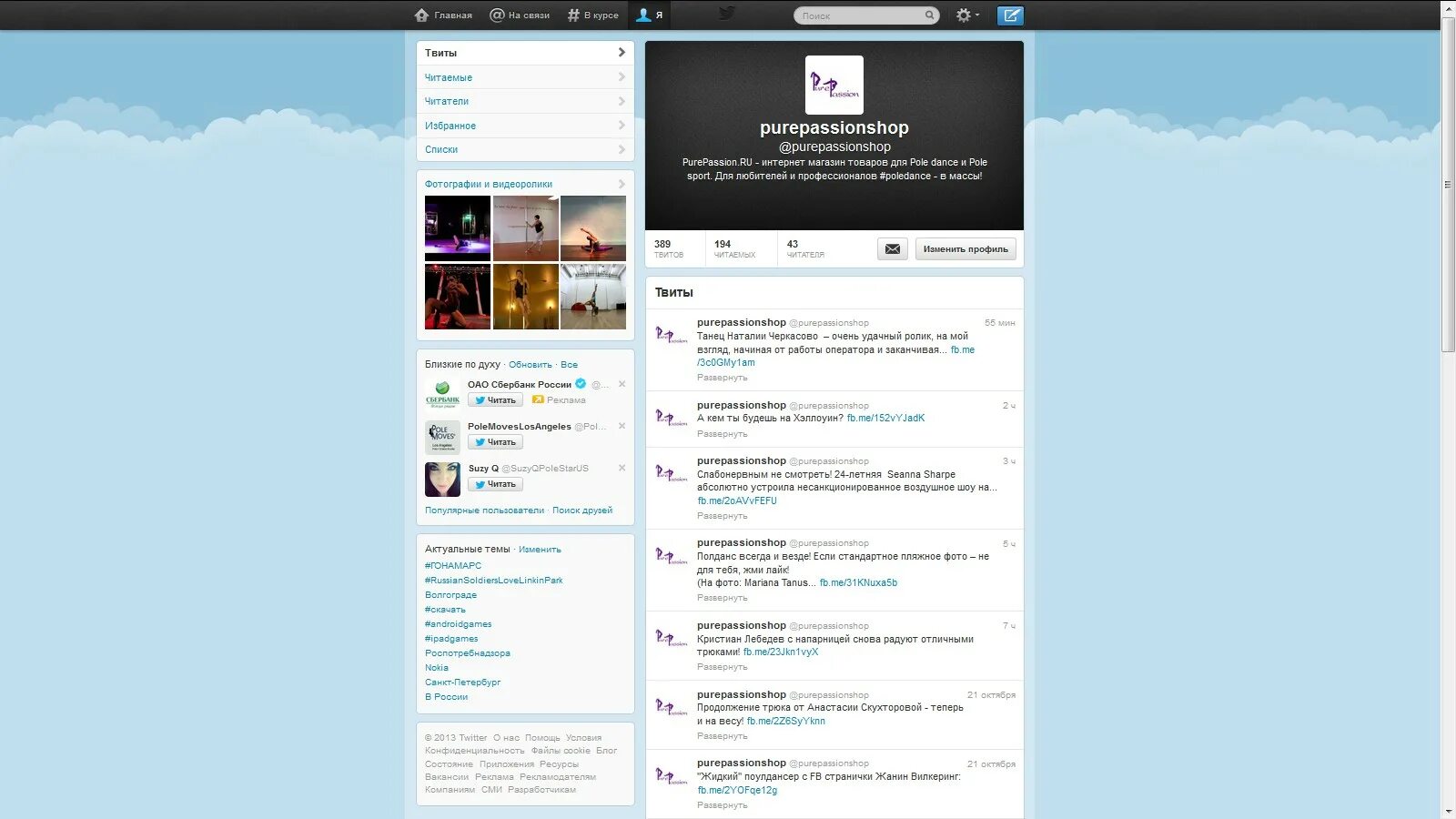Open the Санкт-Петербург trending topic
Image resolution: width=1456 pixels, height=819 pixels.
click(462, 682)
